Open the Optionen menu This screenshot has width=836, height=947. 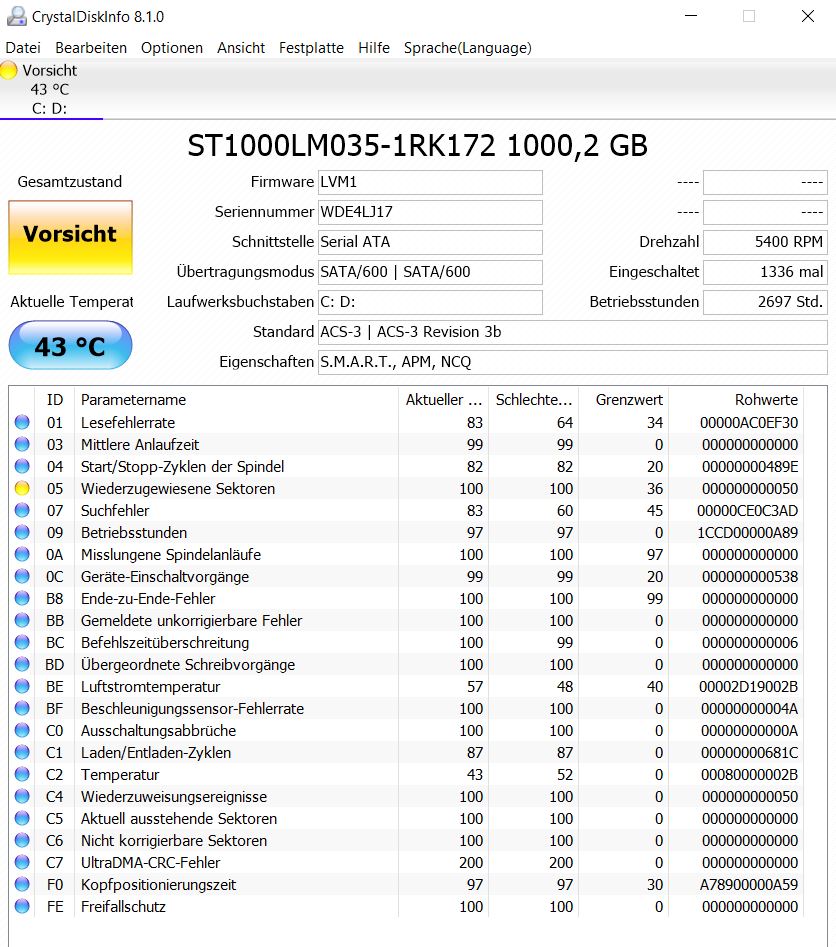(172, 48)
